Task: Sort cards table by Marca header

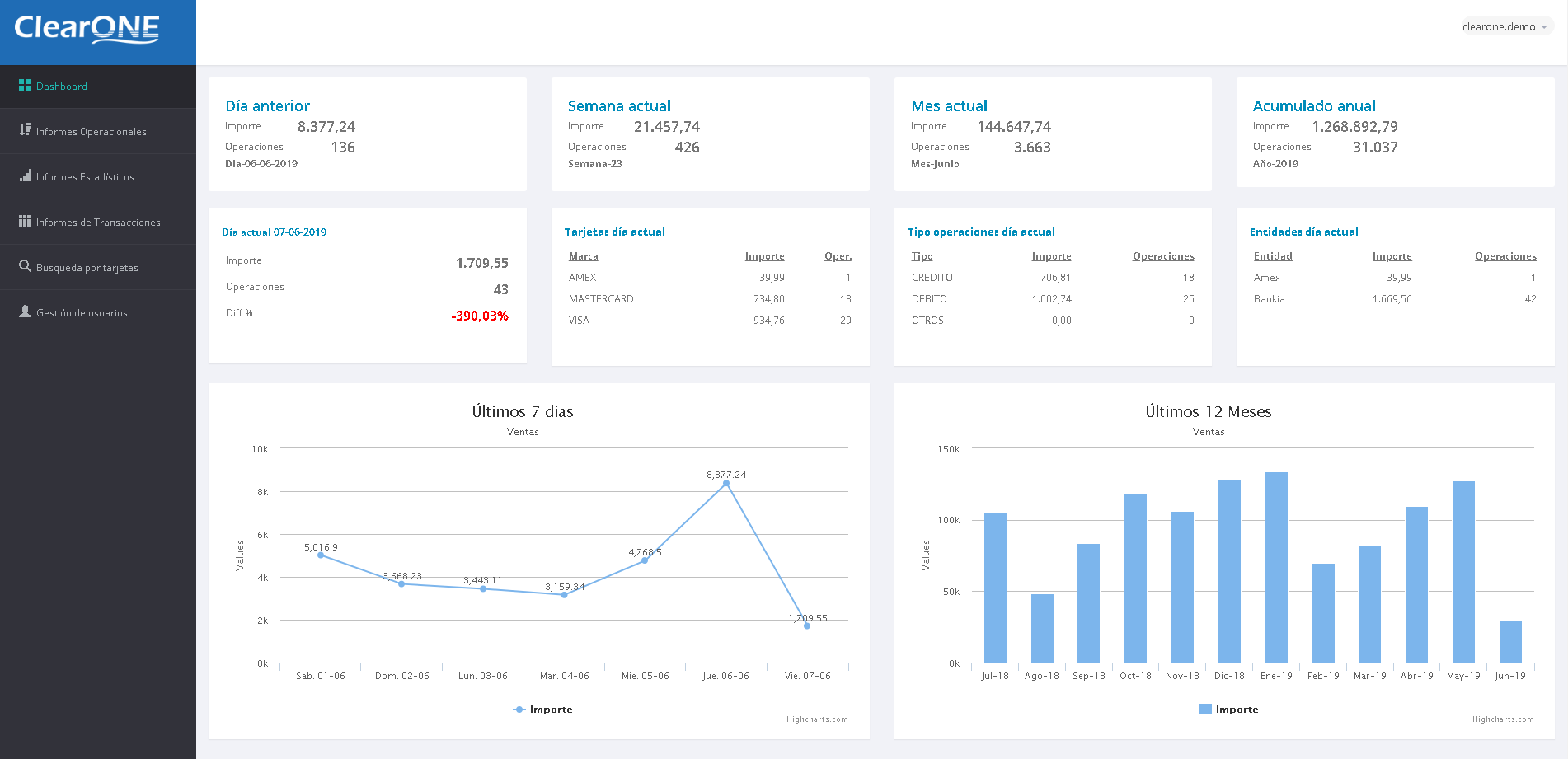Action: tap(583, 256)
